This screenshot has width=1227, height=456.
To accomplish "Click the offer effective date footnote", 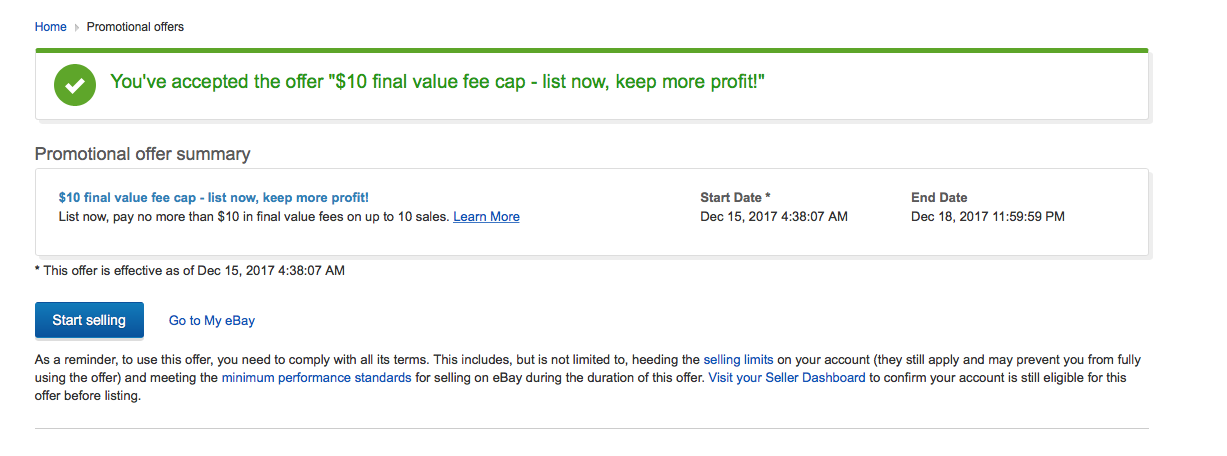I will point(190,271).
